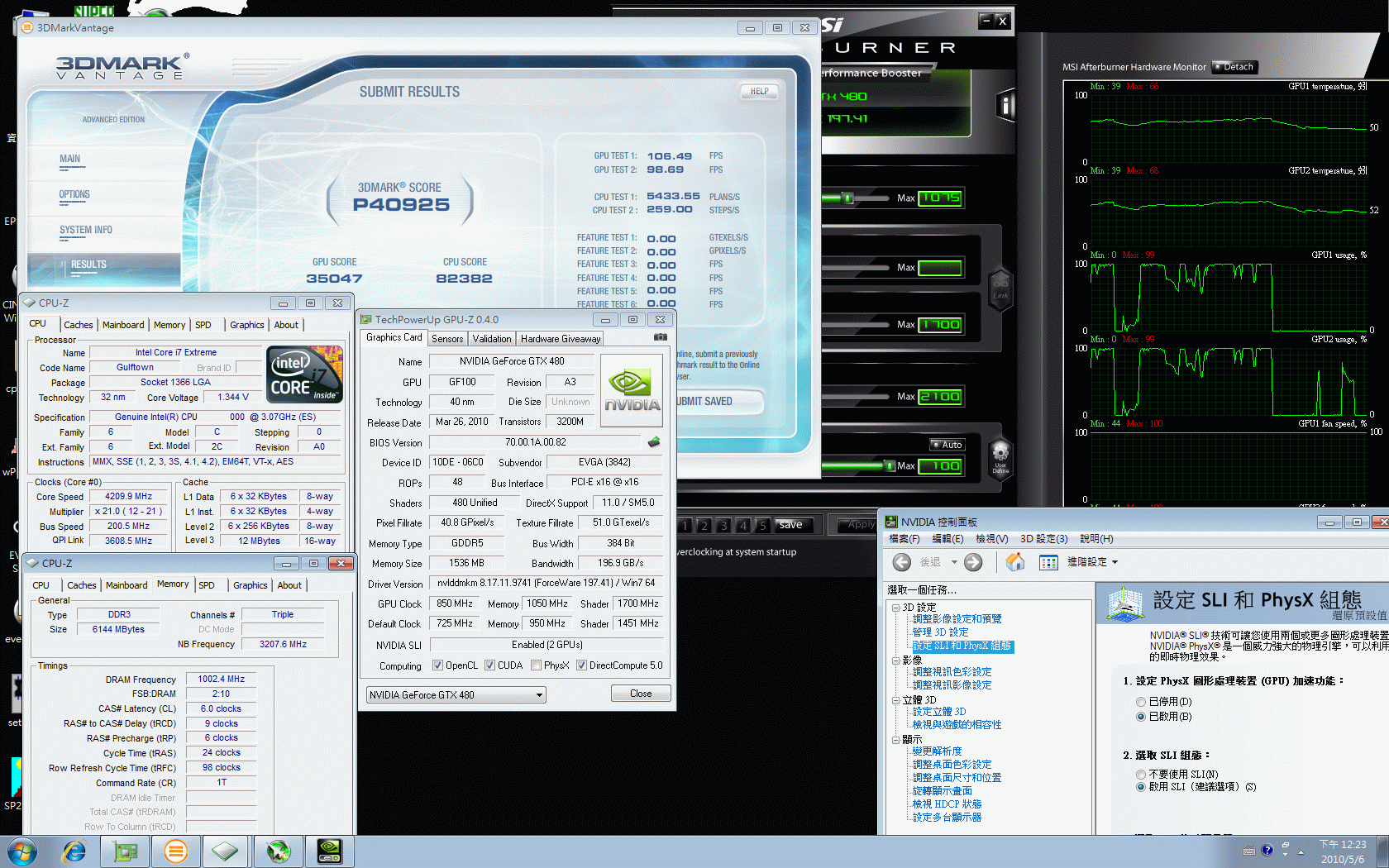Click the GPU-Z screenshot camera icon
The width and height of the screenshot is (1389, 868).
(x=661, y=337)
